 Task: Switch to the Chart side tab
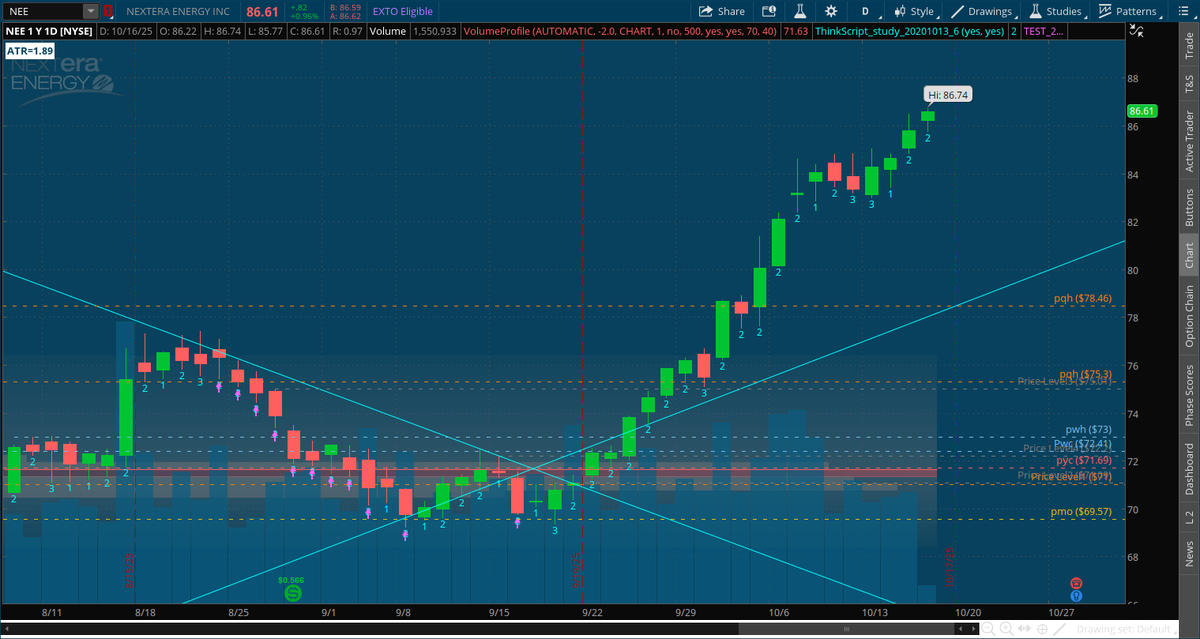tap(1188, 257)
